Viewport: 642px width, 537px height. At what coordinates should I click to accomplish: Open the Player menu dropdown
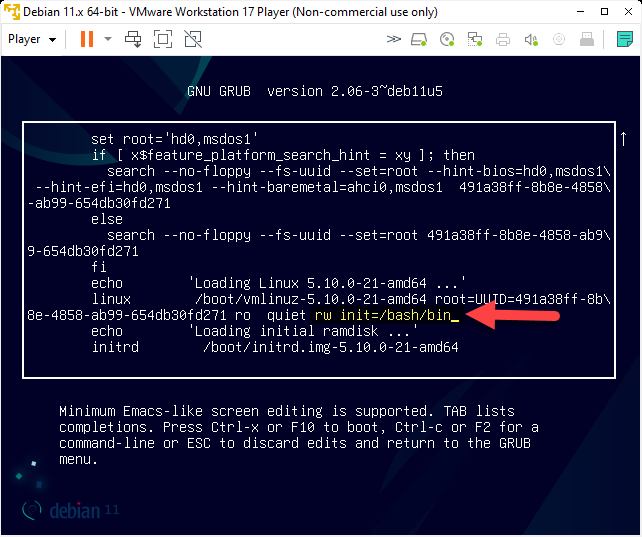point(32,39)
